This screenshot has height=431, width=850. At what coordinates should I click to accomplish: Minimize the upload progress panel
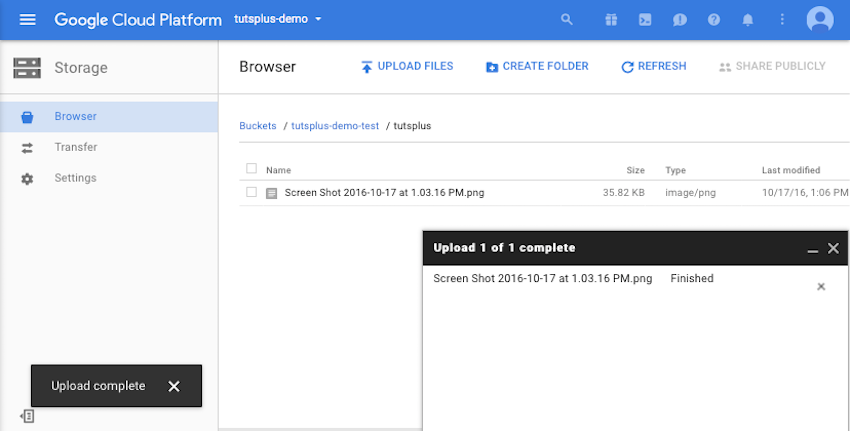(813, 249)
